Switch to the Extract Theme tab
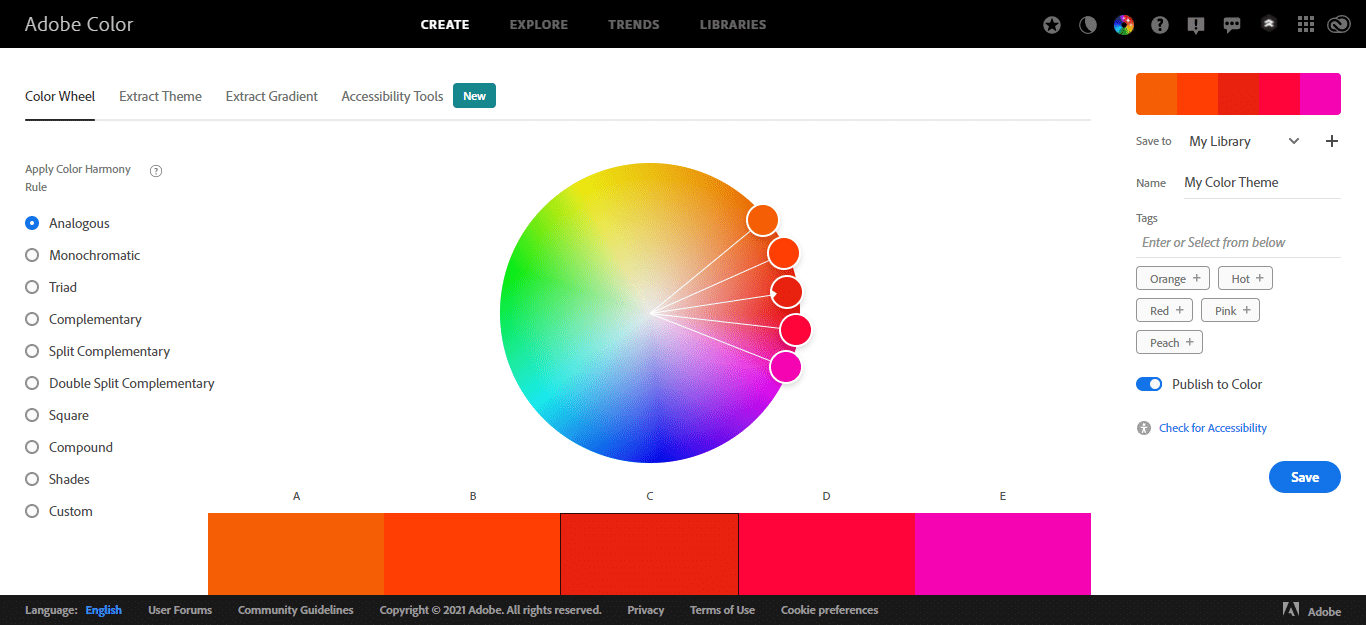Screen dimensions: 1366x625 point(160,96)
